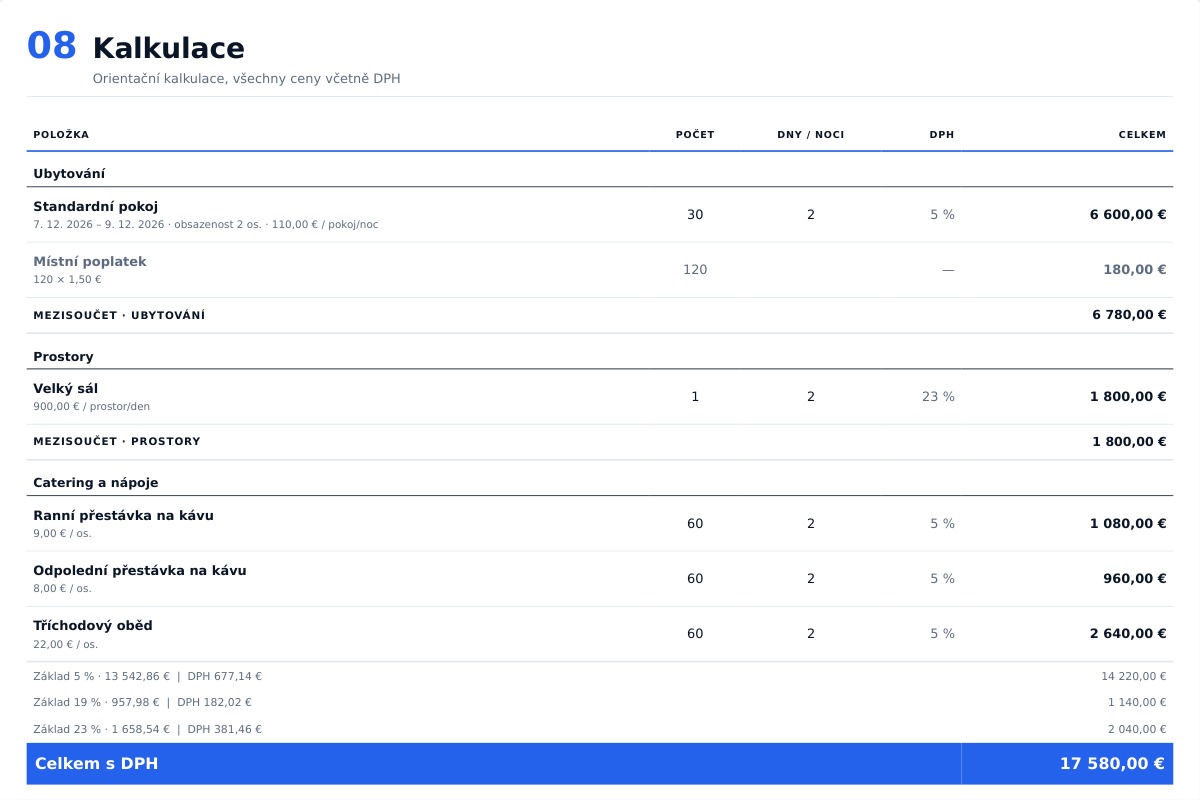Click the subtitle "Orientační kalkulace, všechny ceny včetně DPH"
The height and width of the screenshot is (800, 1200).
(246, 78)
